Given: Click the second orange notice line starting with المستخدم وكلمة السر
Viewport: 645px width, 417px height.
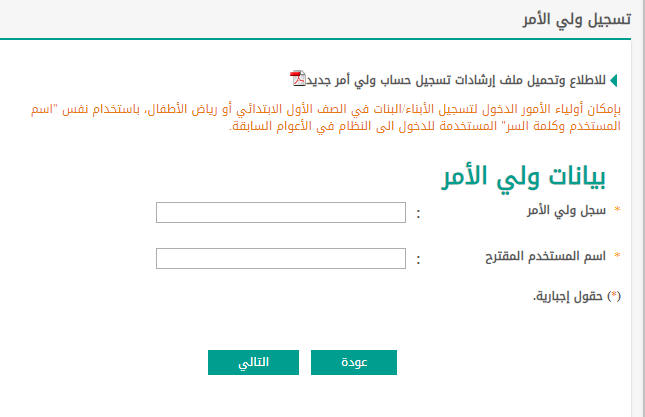Looking at the screenshot, I should pyautogui.click(x=425, y=126).
